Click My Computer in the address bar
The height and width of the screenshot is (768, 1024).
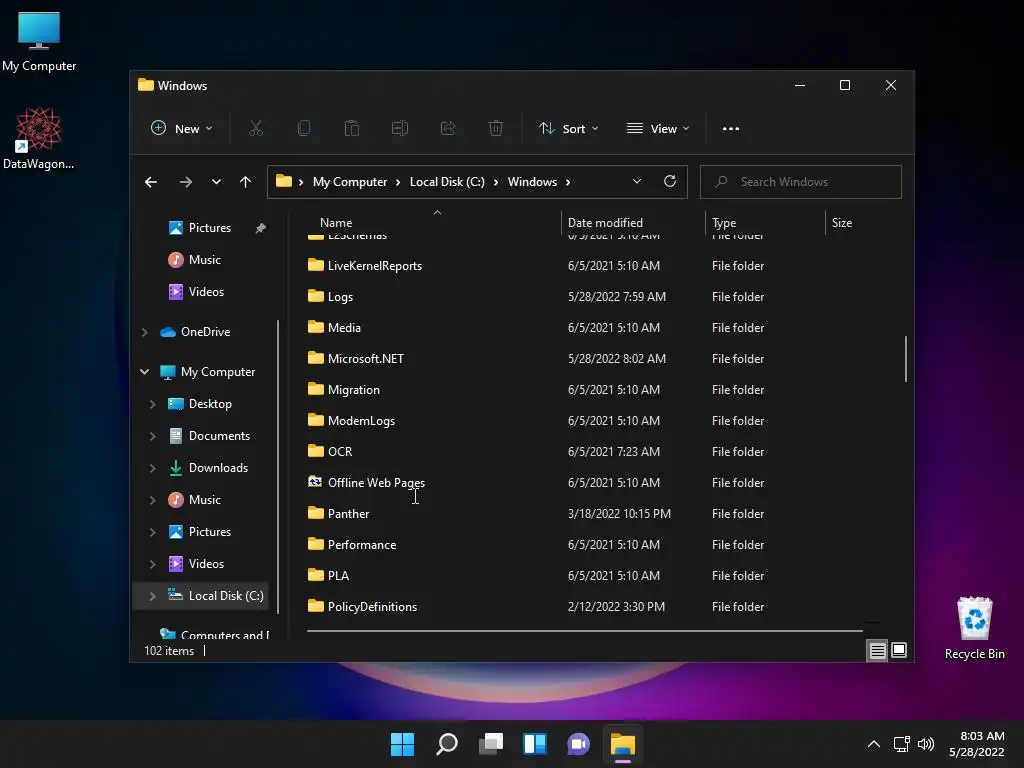pos(349,182)
